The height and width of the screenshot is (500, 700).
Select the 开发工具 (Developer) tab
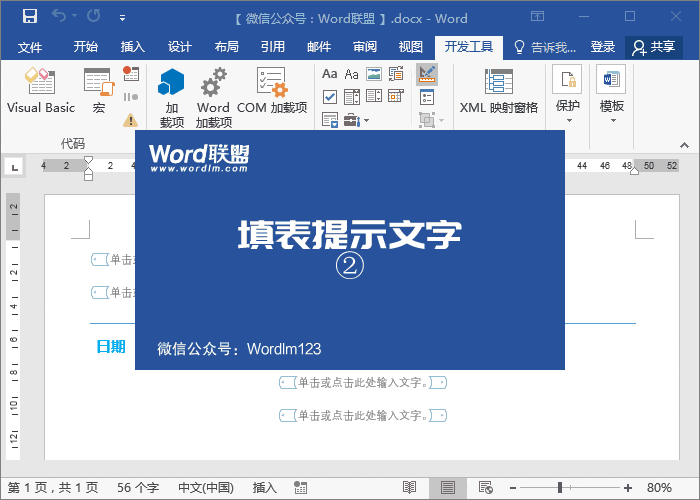(x=469, y=46)
